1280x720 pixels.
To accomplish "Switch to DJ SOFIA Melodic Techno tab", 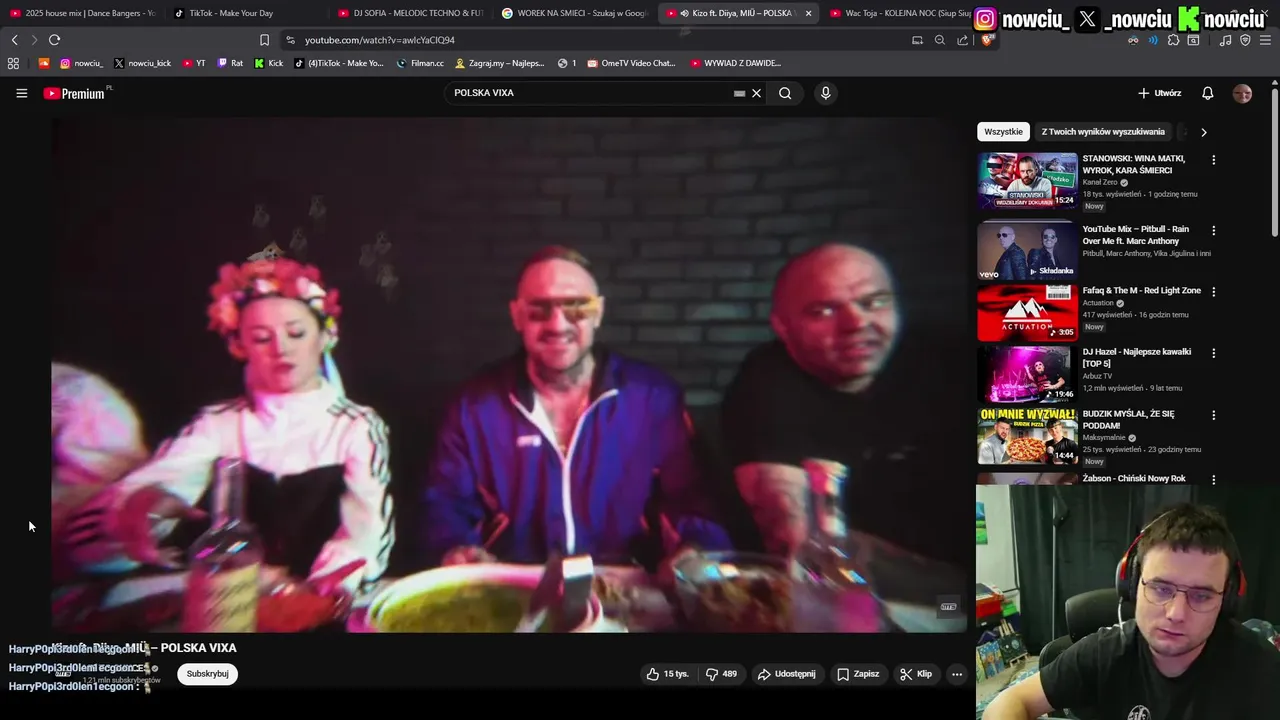I will 410,13.
